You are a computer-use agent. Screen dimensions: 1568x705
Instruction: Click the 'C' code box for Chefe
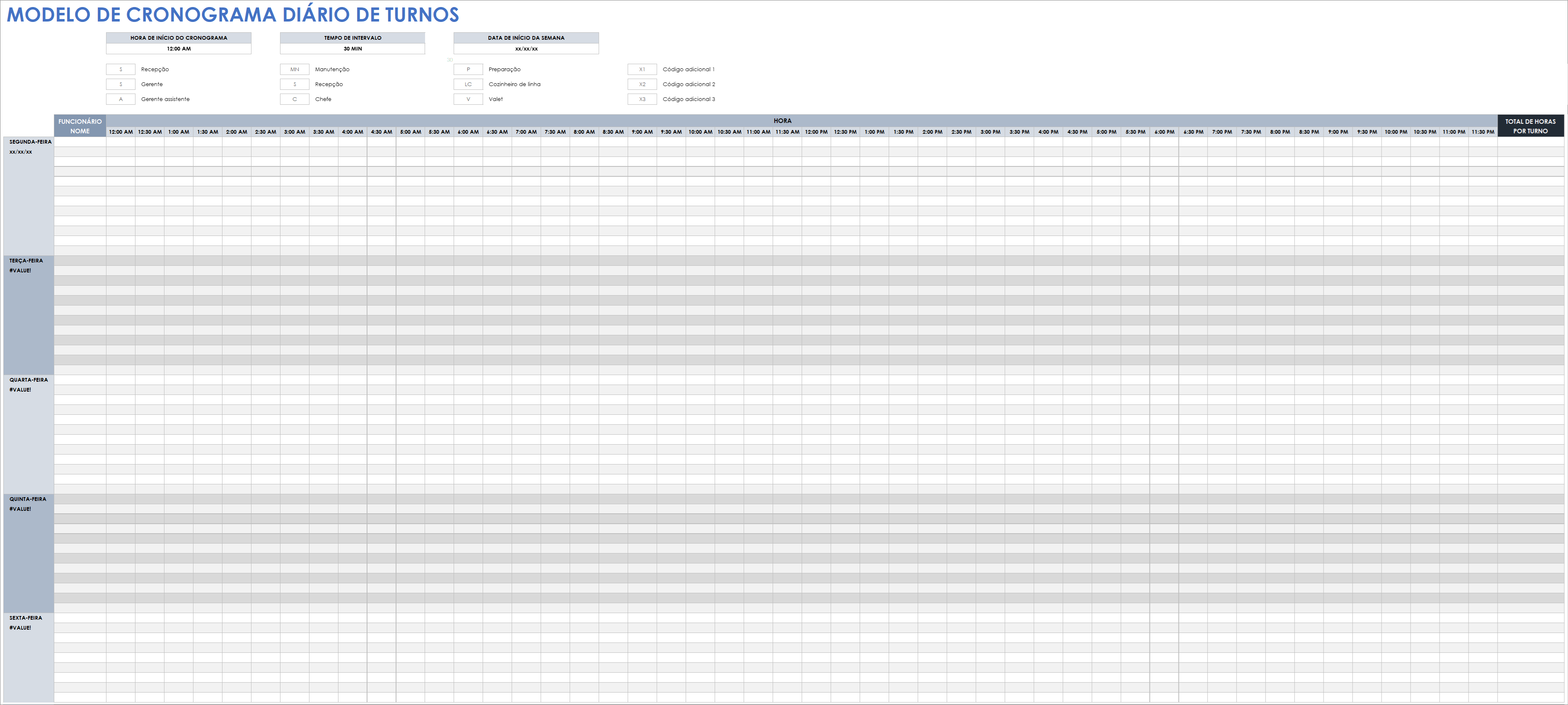tap(295, 99)
